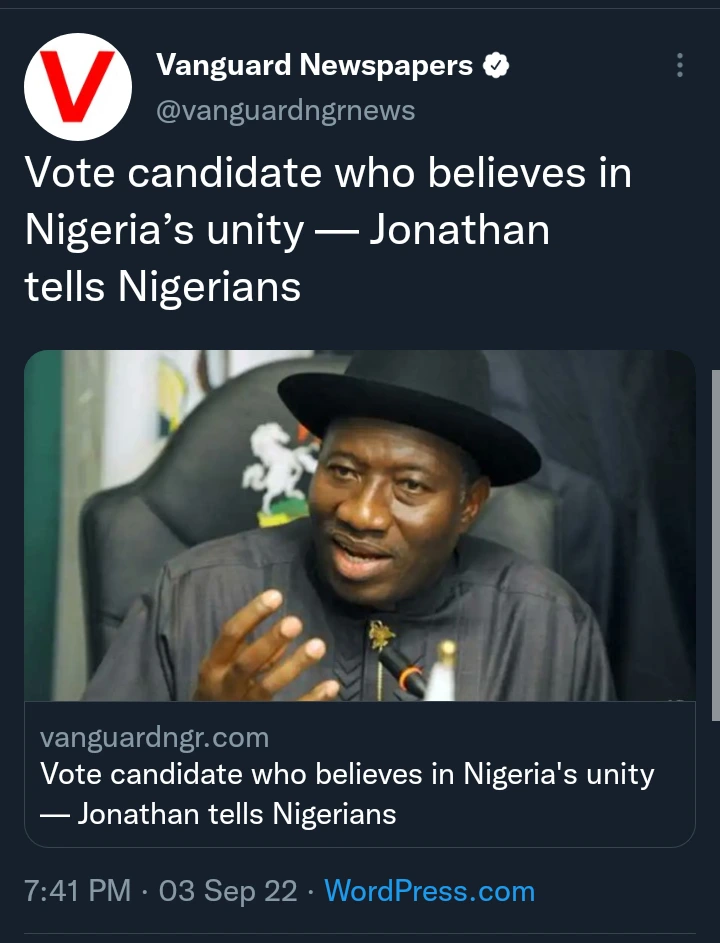Click the tweet's first line, 'Vote candidate who believes in'
720x943 pixels.
pyautogui.click(x=328, y=173)
